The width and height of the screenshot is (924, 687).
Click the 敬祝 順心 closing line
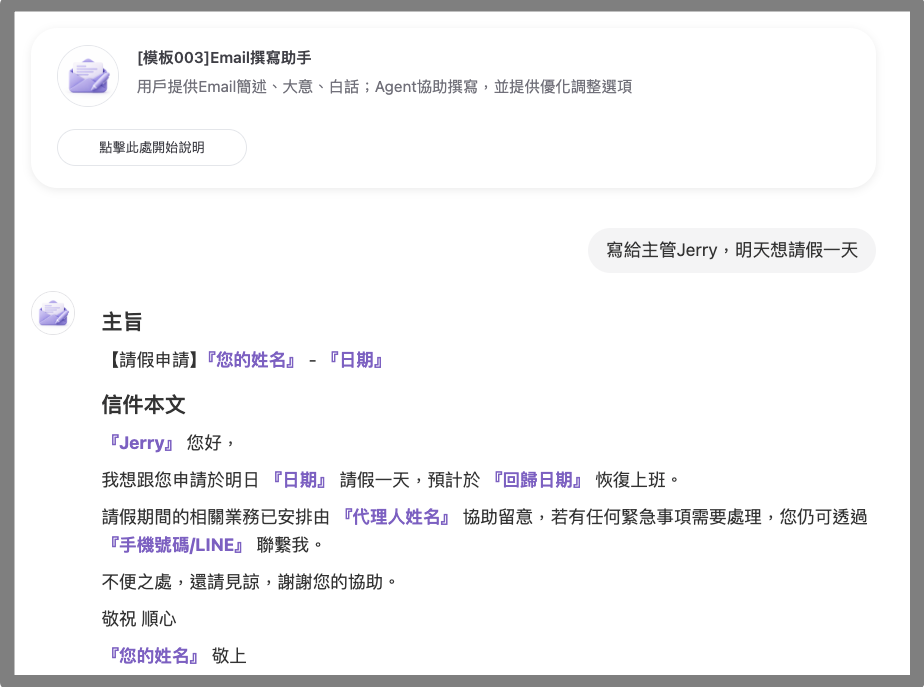pyautogui.click(x=140, y=620)
